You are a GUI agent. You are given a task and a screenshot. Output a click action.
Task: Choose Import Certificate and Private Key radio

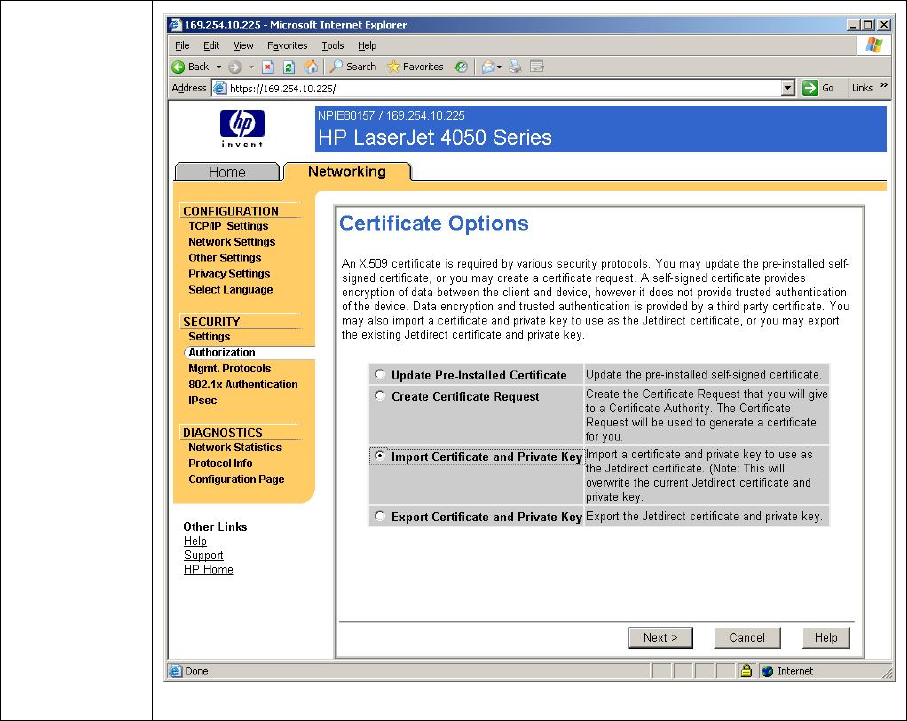point(379,456)
